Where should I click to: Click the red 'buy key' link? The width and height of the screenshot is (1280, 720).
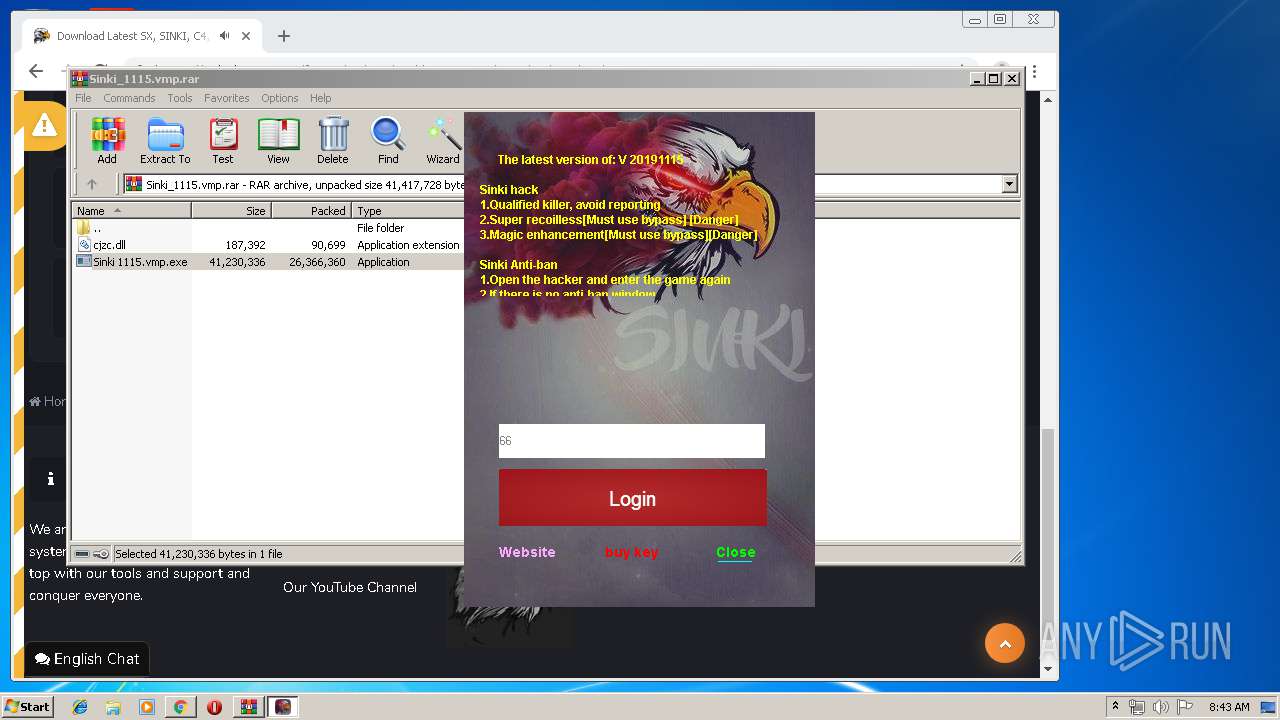click(x=632, y=552)
